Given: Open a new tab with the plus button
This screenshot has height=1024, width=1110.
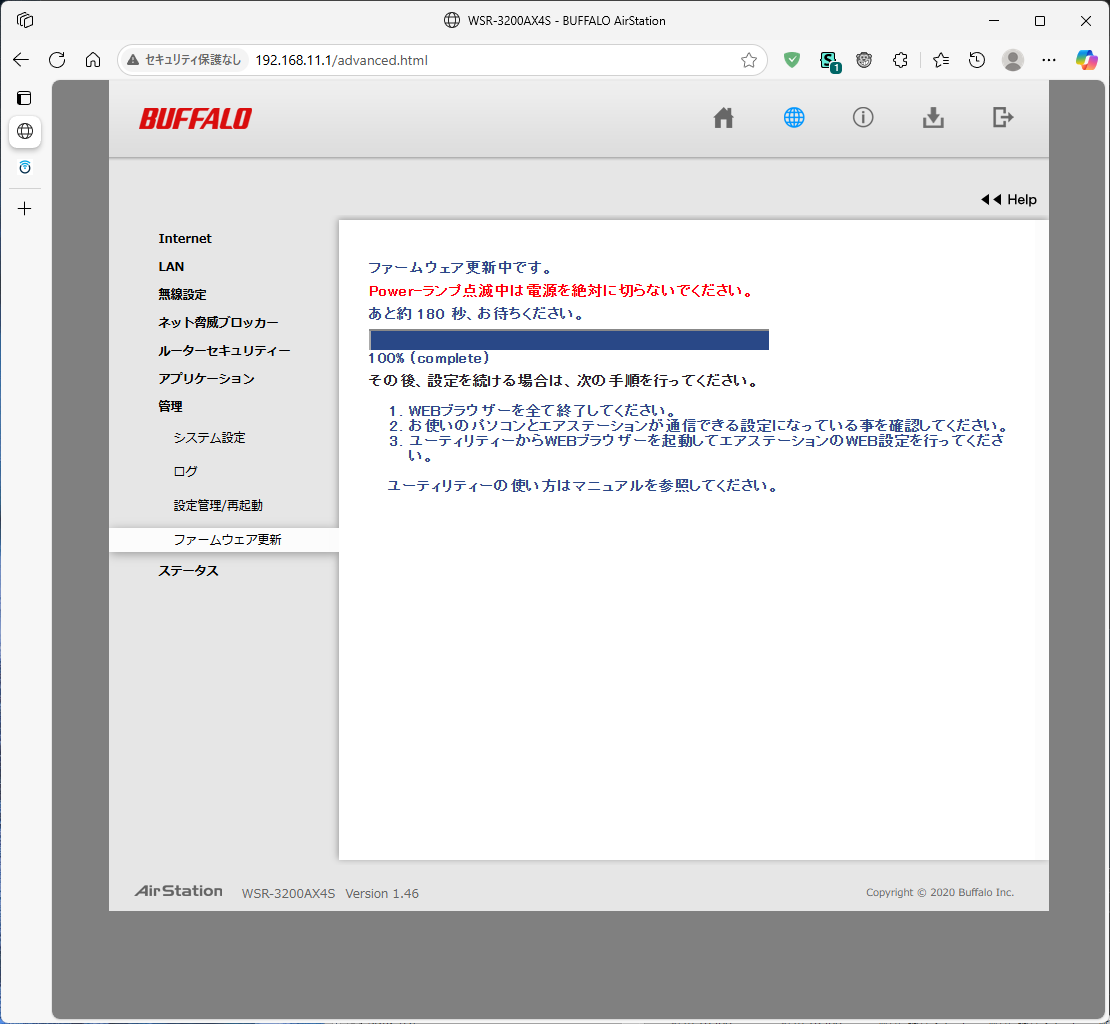Looking at the screenshot, I should [x=24, y=208].
